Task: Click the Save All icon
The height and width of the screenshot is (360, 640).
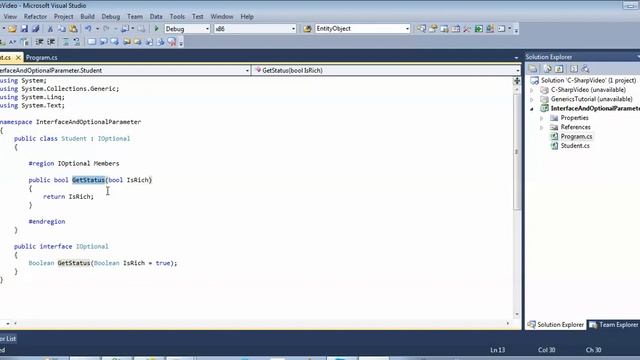Action: point(36,29)
